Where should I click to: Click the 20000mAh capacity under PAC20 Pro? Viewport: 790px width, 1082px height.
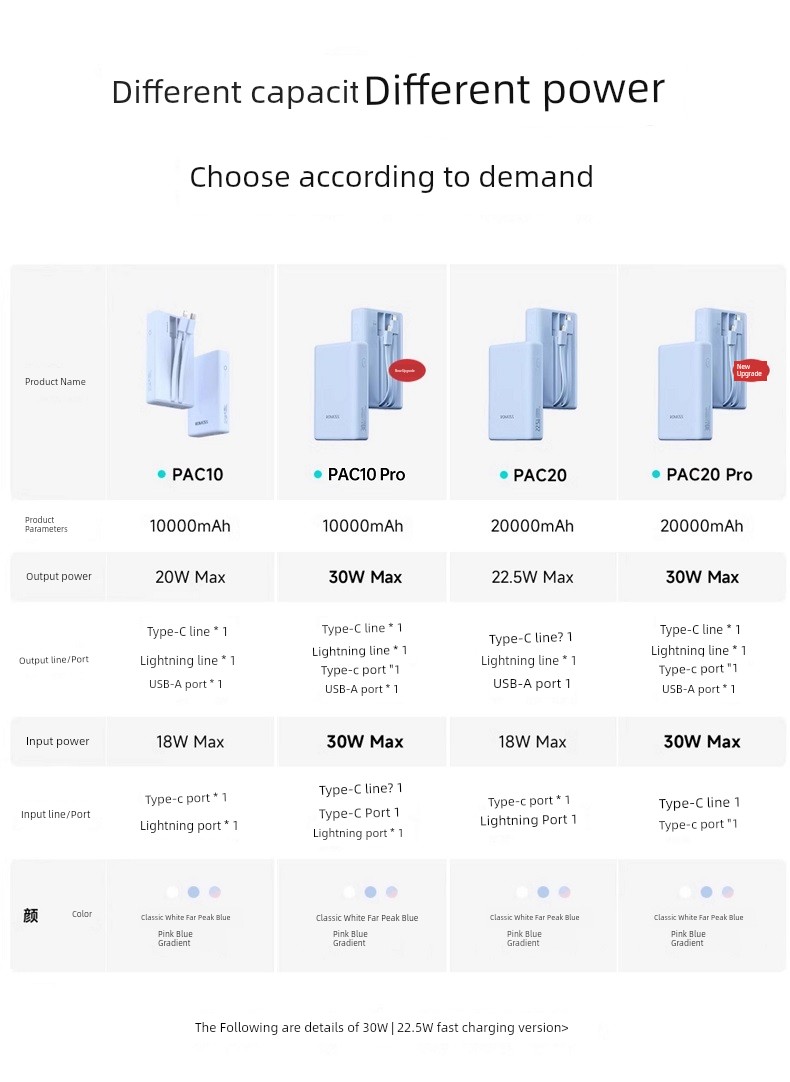click(x=702, y=526)
